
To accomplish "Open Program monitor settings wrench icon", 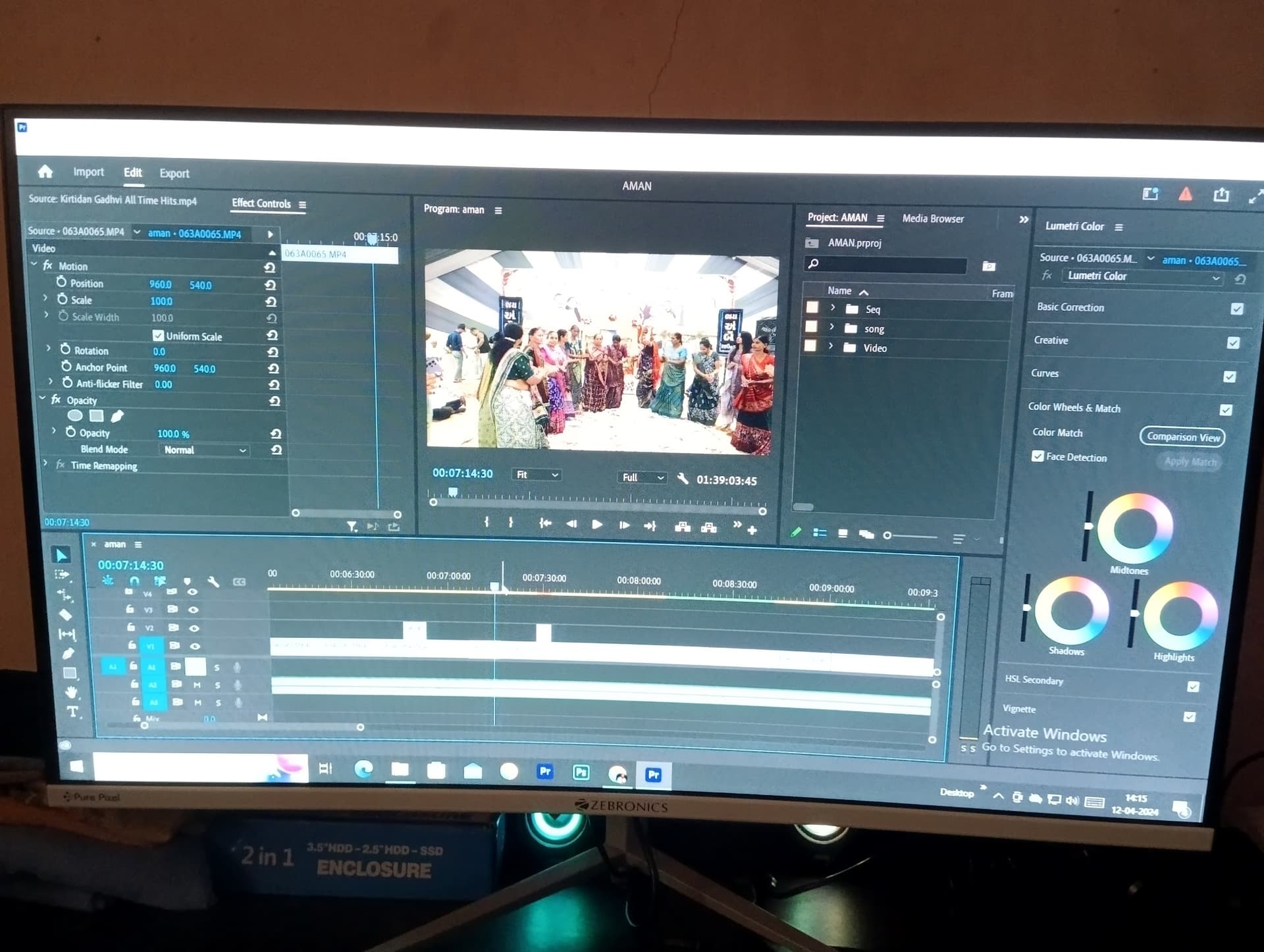I will click(x=683, y=479).
